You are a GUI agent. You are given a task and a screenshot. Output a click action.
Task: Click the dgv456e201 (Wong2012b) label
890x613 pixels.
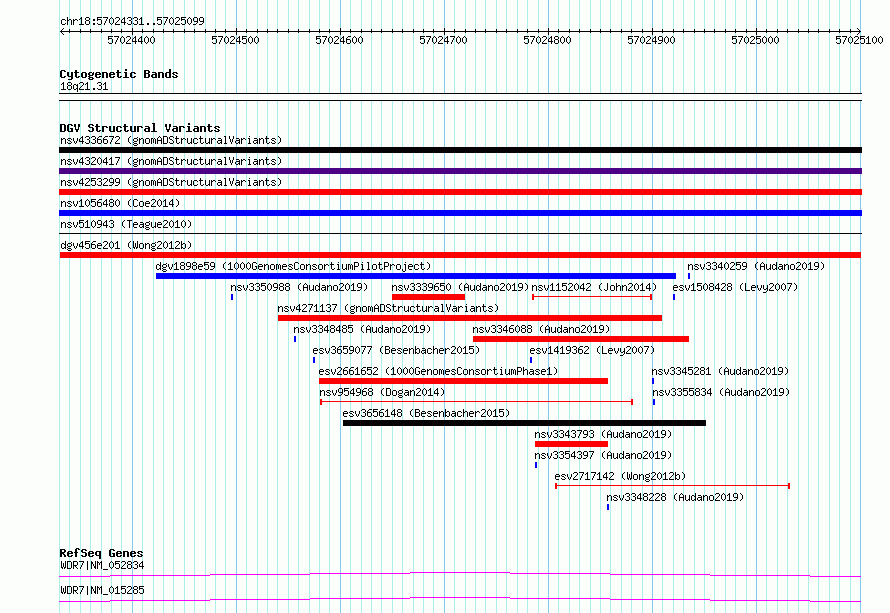click(126, 245)
